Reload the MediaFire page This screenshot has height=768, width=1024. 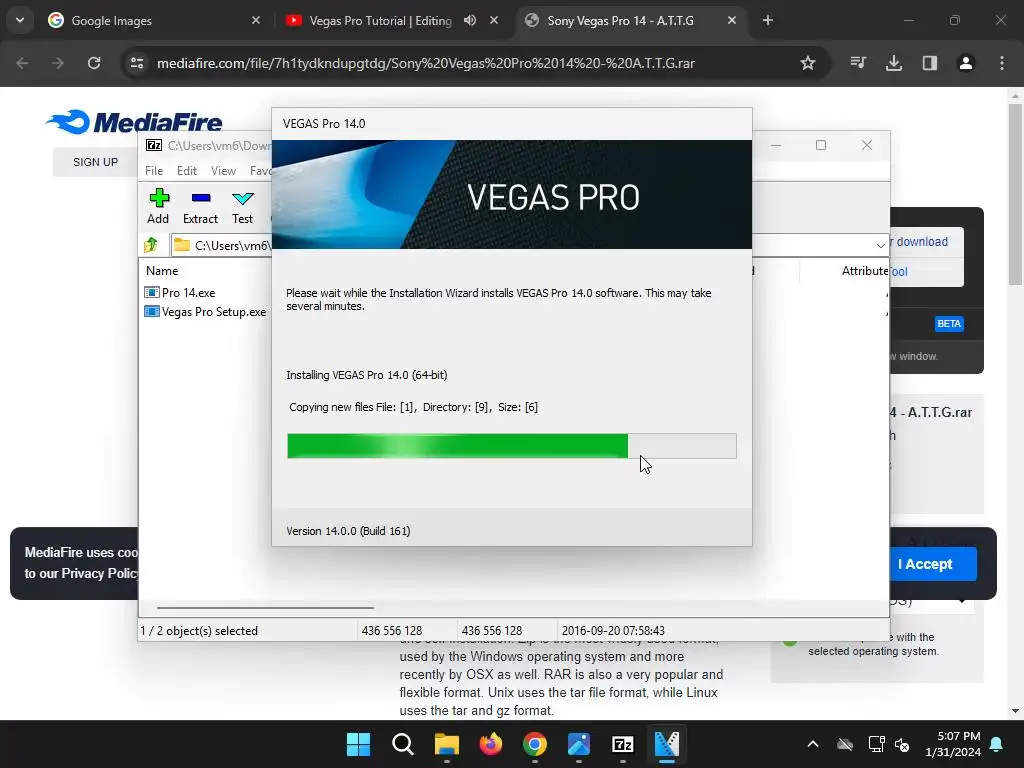point(94,63)
